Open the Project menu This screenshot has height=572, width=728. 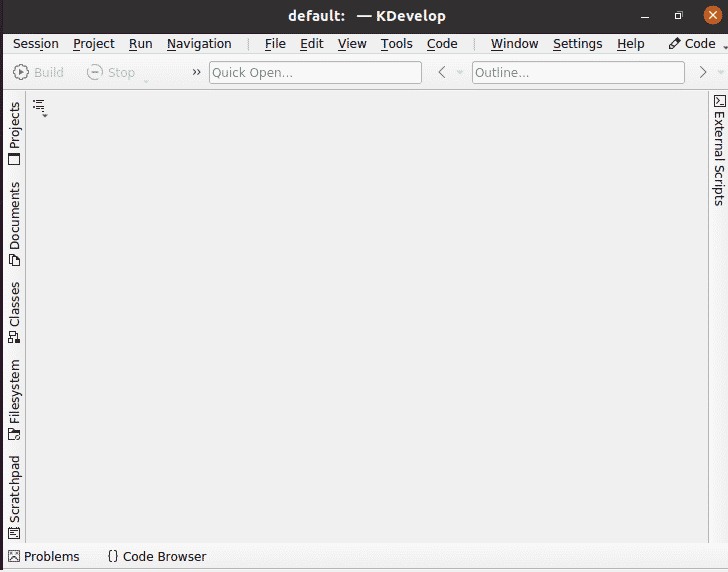93,44
